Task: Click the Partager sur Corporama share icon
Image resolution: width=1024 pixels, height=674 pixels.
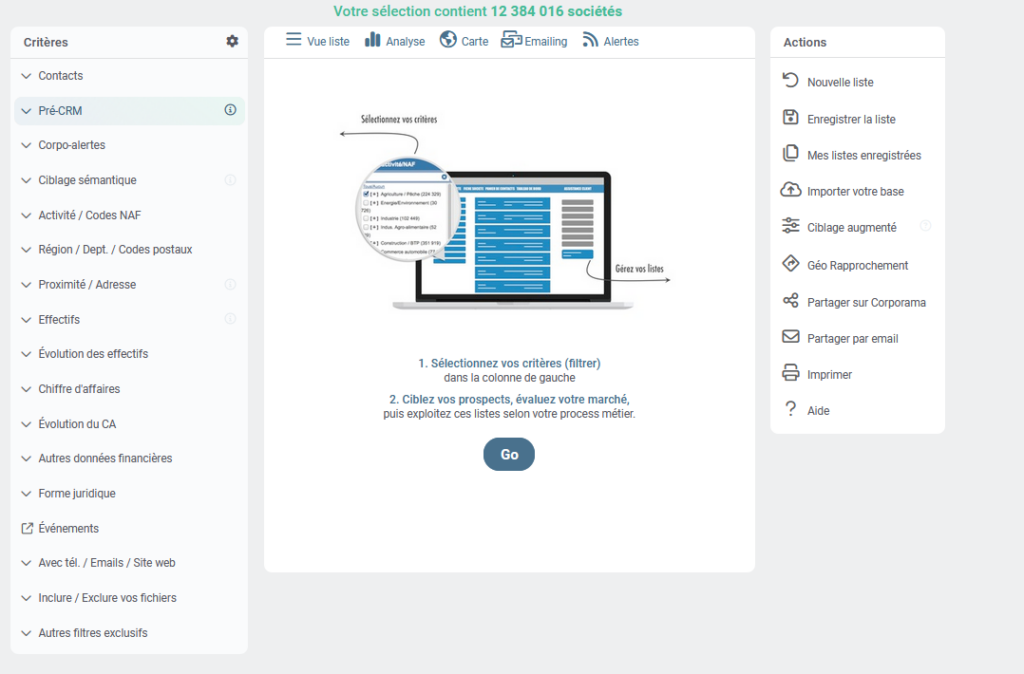Action: (x=790, y=301)
